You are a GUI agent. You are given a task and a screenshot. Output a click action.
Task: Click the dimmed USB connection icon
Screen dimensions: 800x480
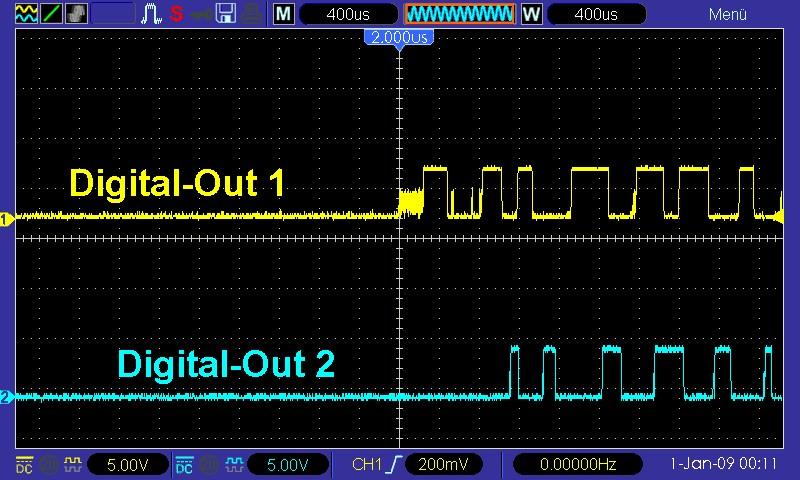point(202,14)
